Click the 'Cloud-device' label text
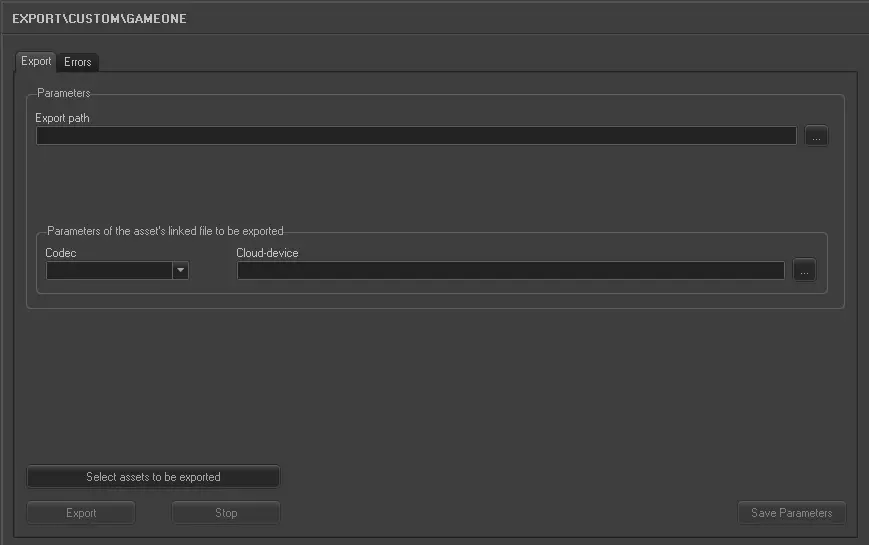 267,253
